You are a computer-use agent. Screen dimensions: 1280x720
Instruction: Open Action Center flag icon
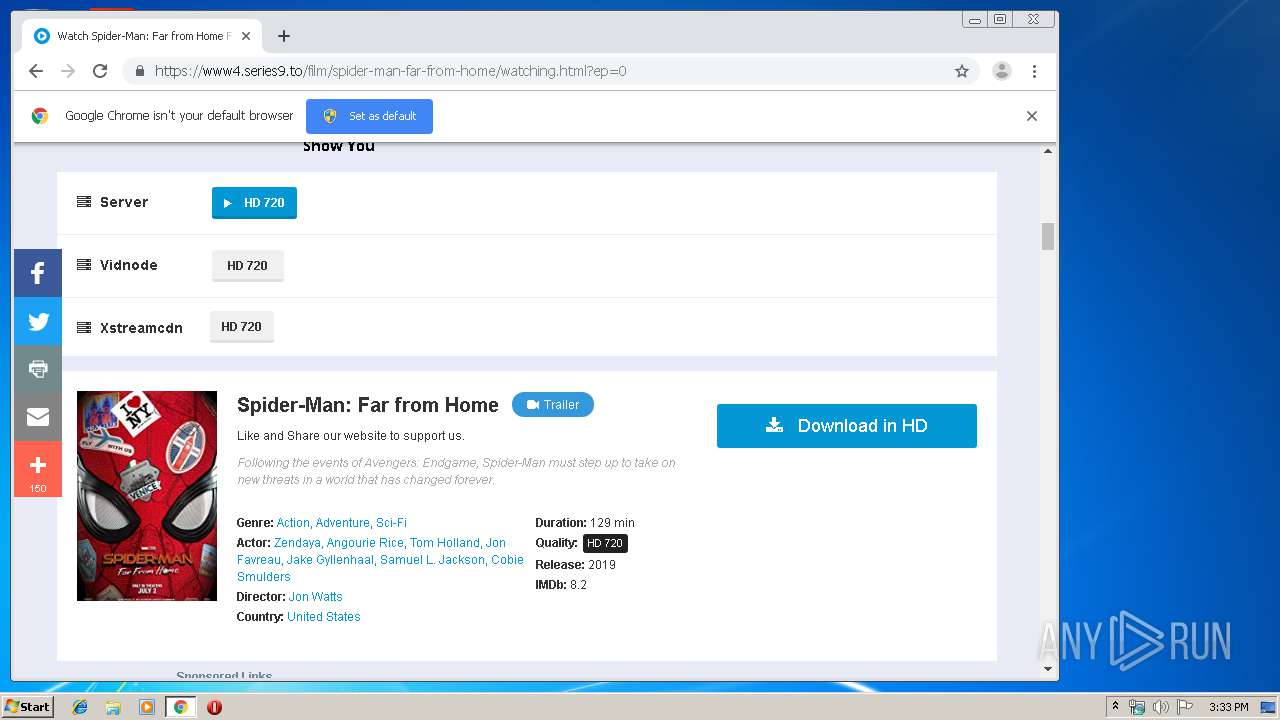click(1184, 707)
